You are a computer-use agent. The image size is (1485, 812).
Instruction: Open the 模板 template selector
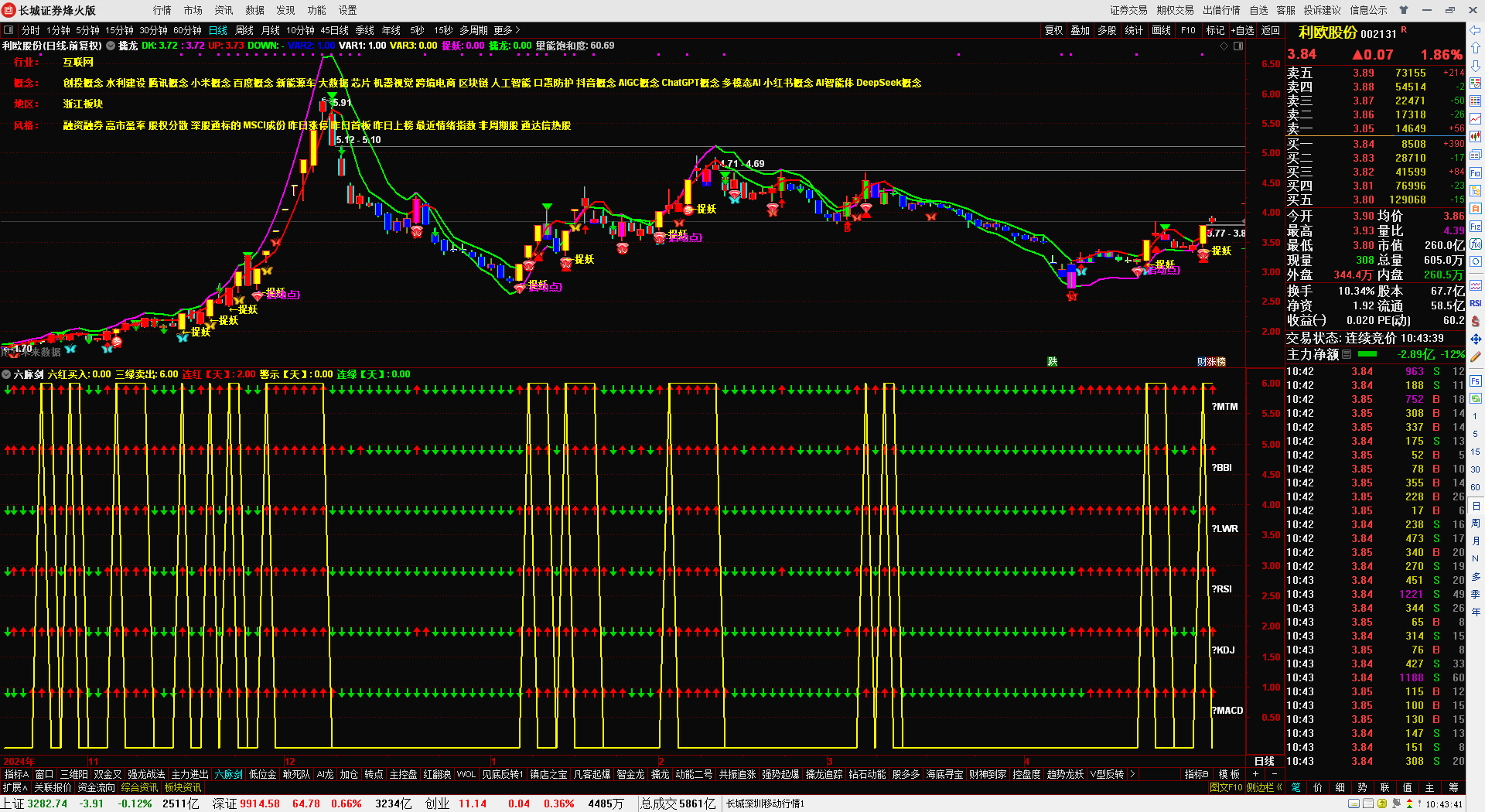(1229, 774)
